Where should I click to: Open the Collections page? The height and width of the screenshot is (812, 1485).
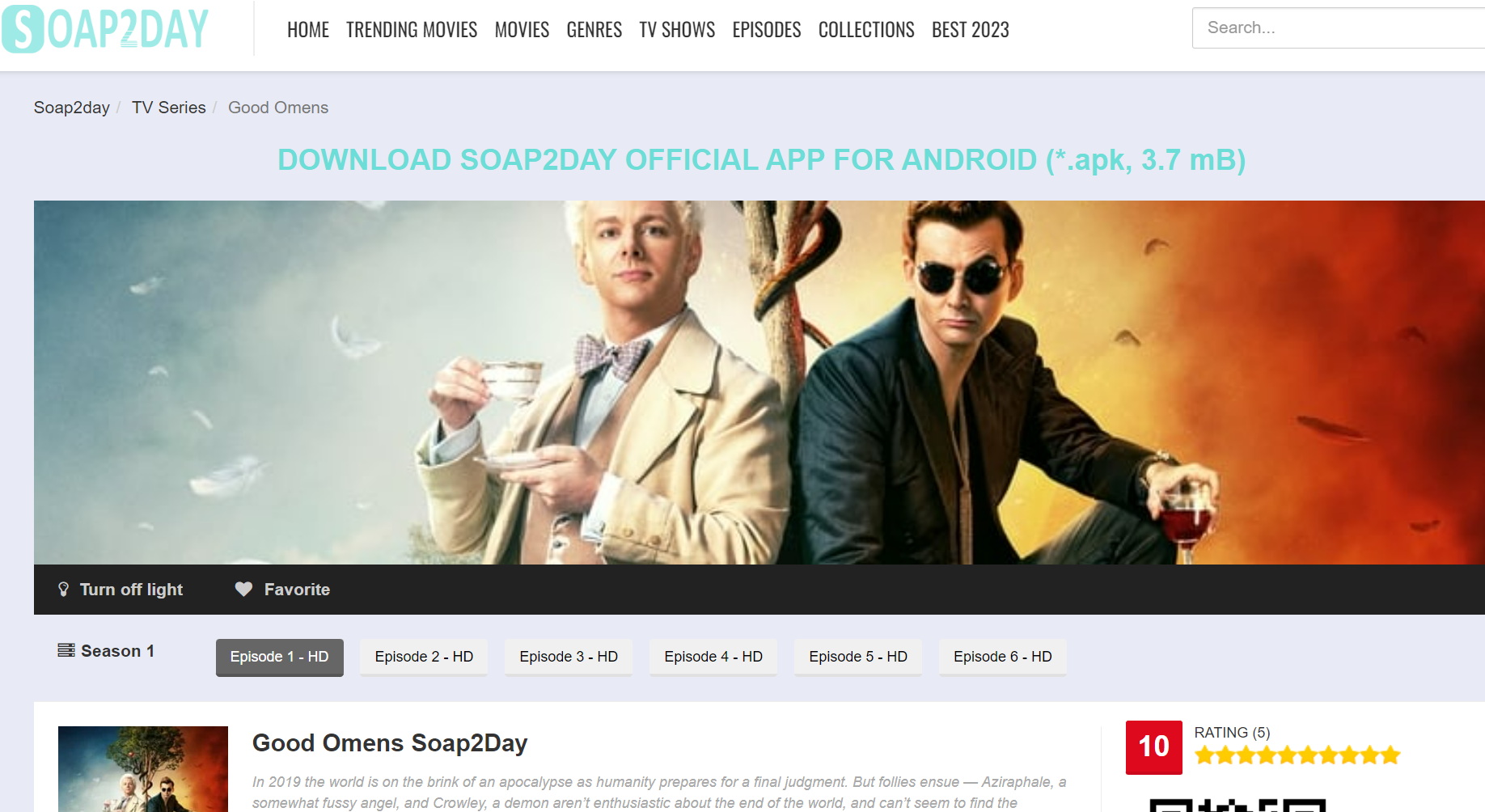coord(866,30)
